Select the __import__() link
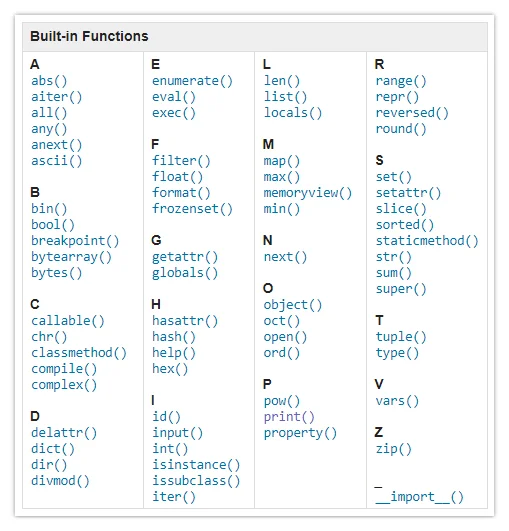 420,497
